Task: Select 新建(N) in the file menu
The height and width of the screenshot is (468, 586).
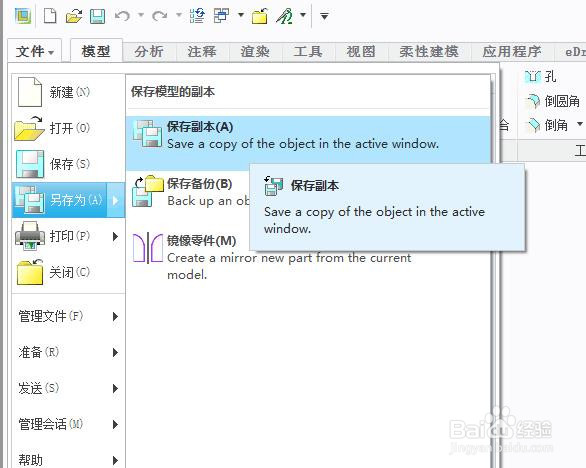Action: (x=68, y=92)
